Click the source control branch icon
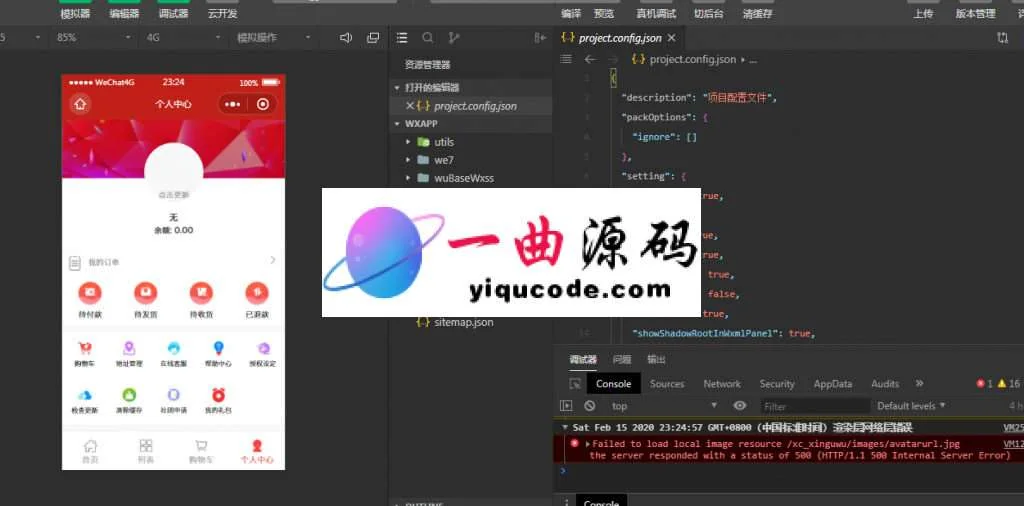 coord(454,38)
